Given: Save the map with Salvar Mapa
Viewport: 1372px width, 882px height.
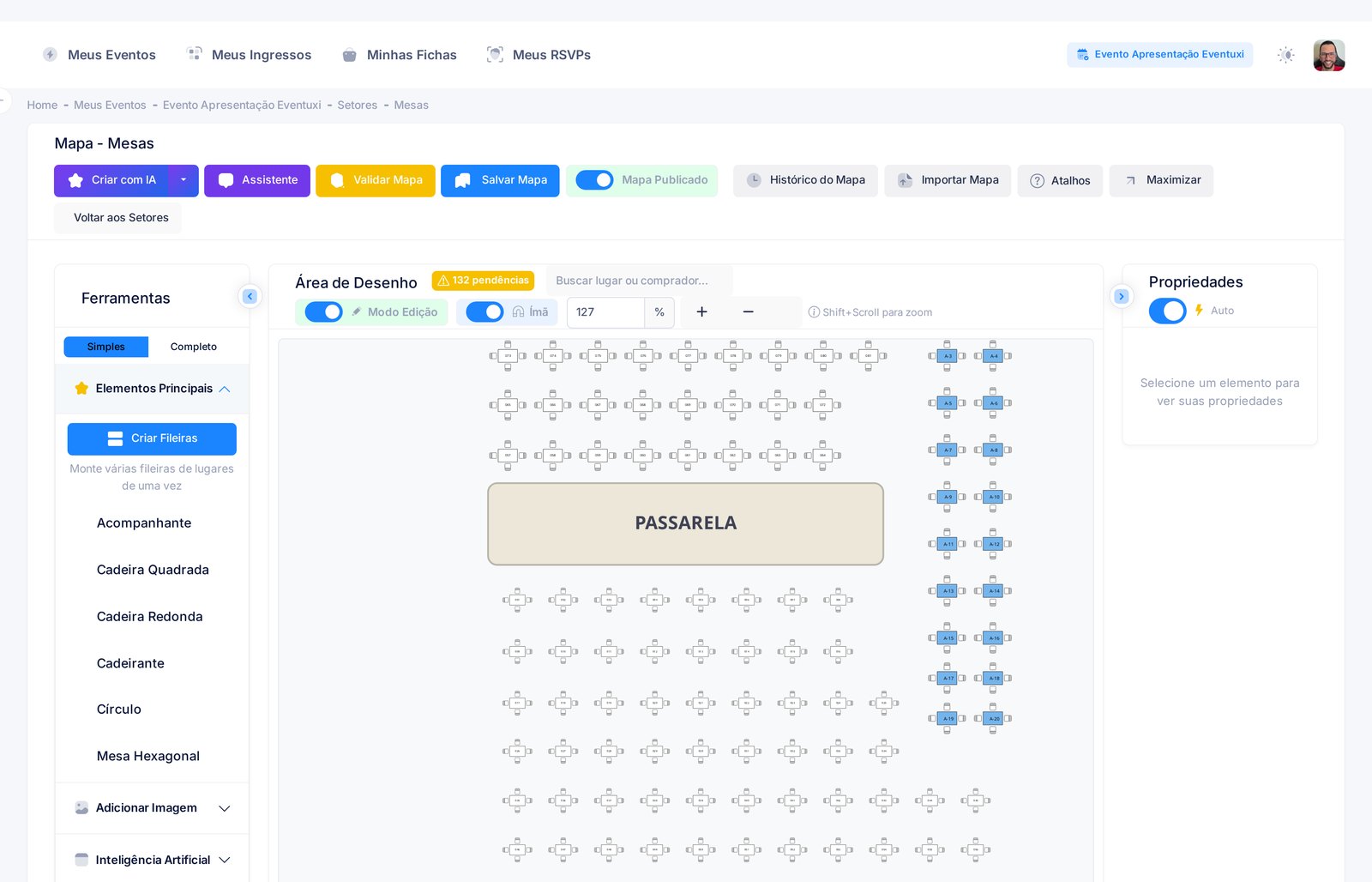Looking at the screenshot, I should 501,180.
